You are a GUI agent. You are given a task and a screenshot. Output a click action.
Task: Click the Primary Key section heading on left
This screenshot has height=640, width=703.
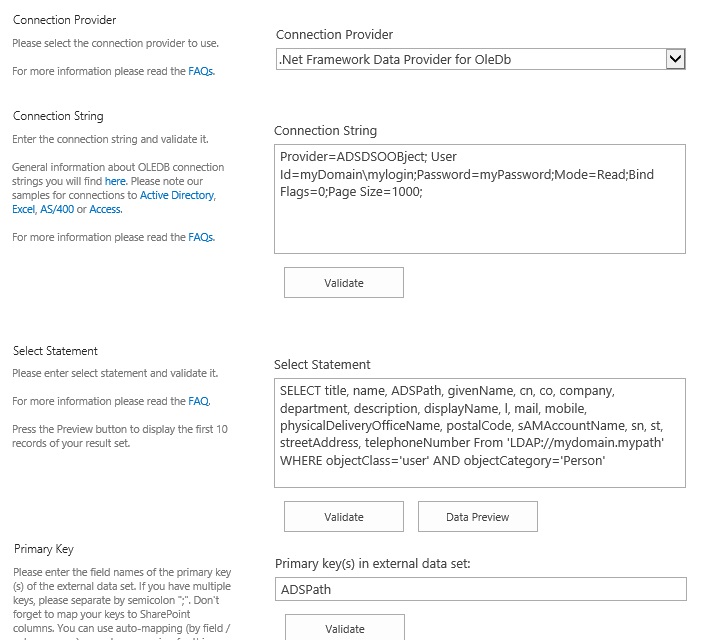click(43, 549)
